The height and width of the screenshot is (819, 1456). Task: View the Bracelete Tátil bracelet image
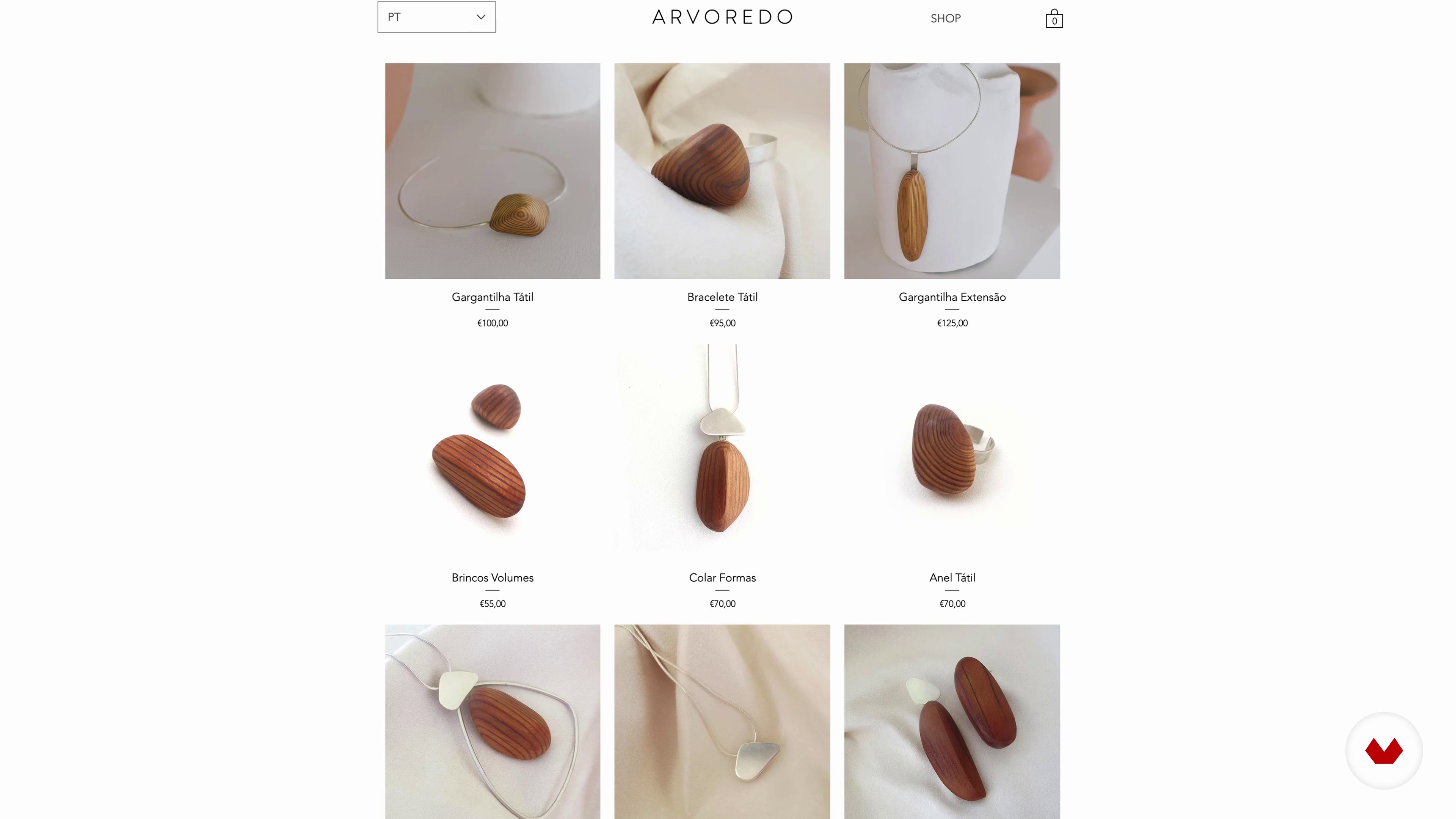722,171
